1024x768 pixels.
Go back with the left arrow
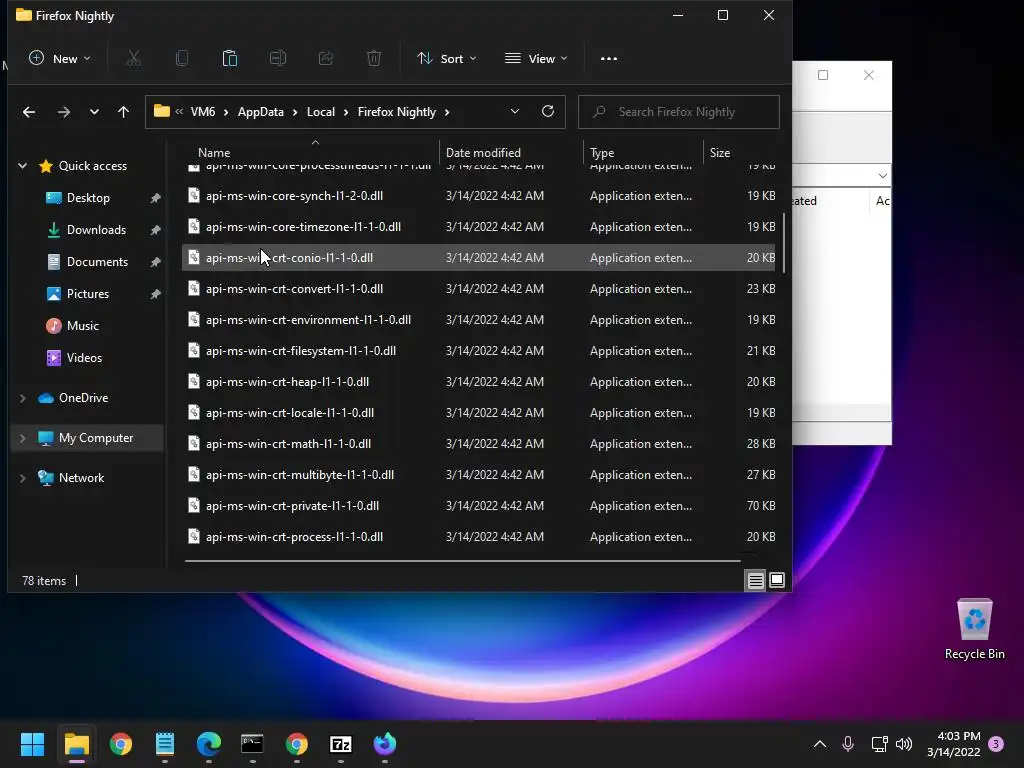[29, 112]
